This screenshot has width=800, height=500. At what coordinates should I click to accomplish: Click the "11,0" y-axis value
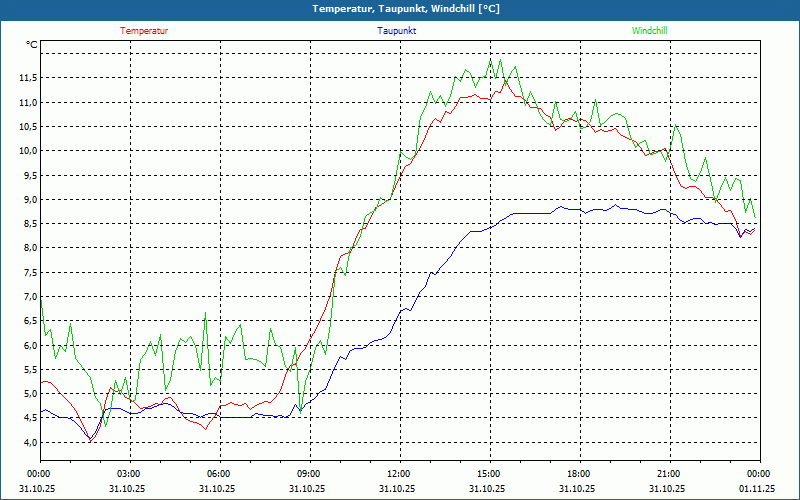(28, 102)
